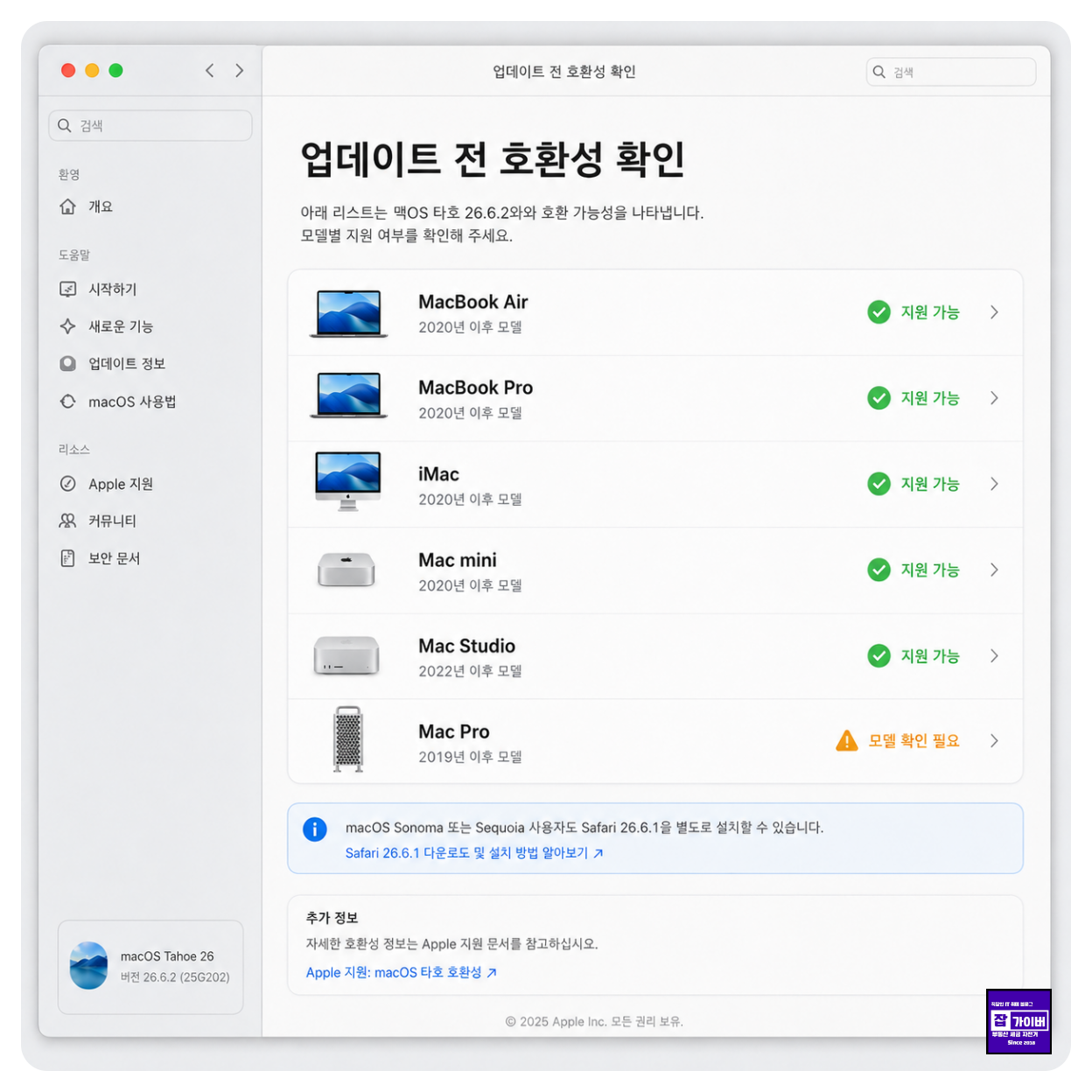Click the home icon next to 개요
The image size is (1092, 1092).
pos(67,206)
